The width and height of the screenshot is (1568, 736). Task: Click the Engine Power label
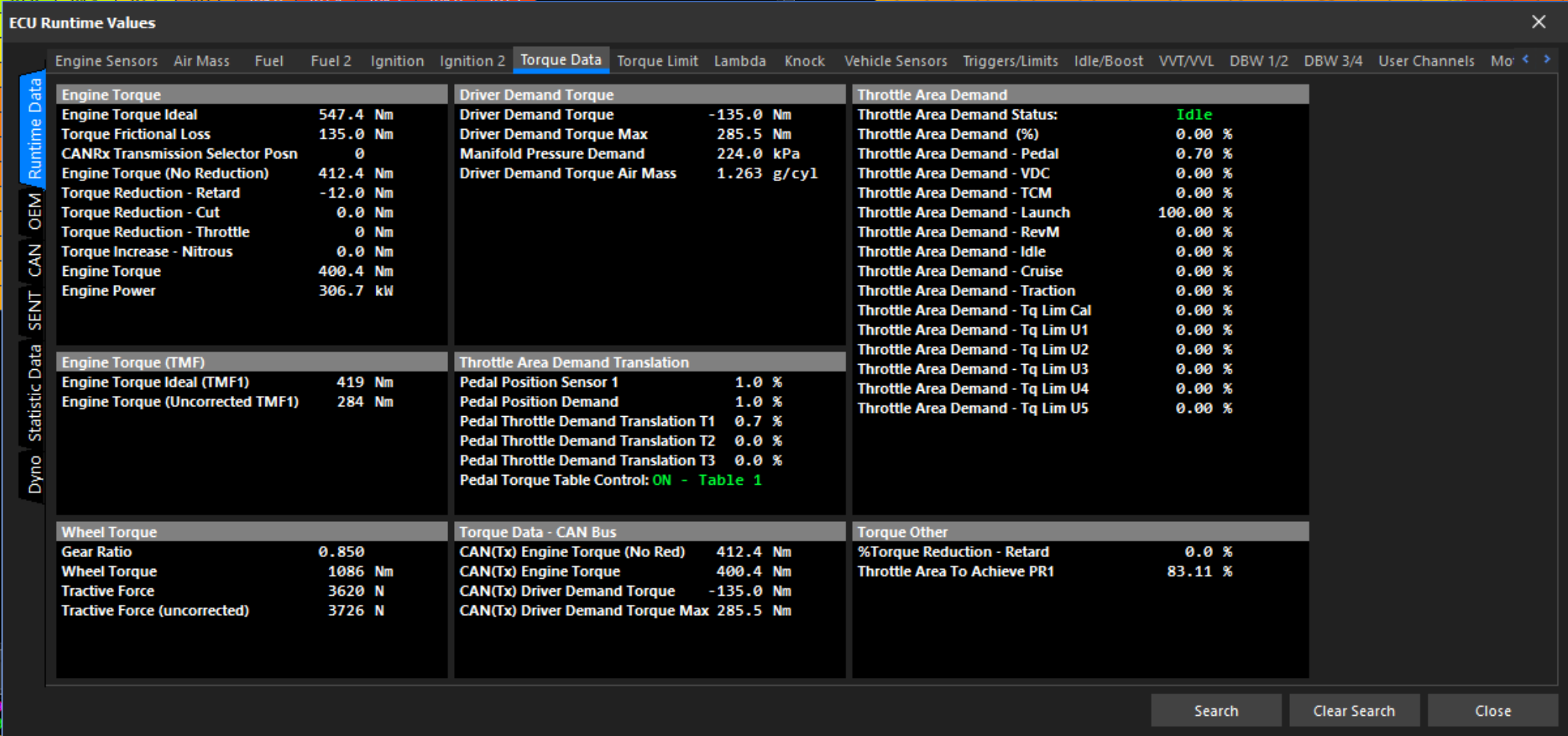click(x=108, y=291)
